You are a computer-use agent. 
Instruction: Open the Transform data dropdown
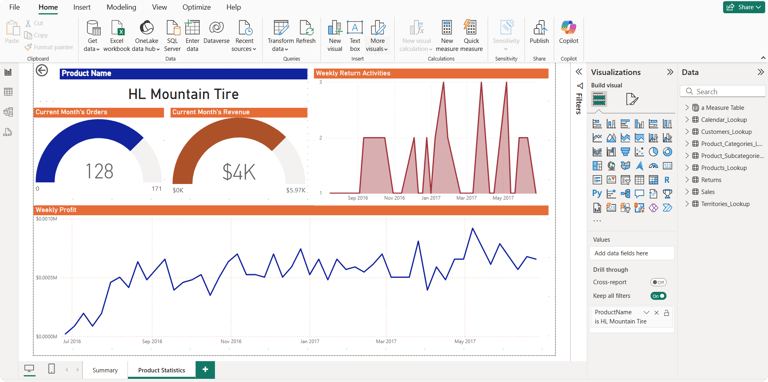tap(281, 36)
